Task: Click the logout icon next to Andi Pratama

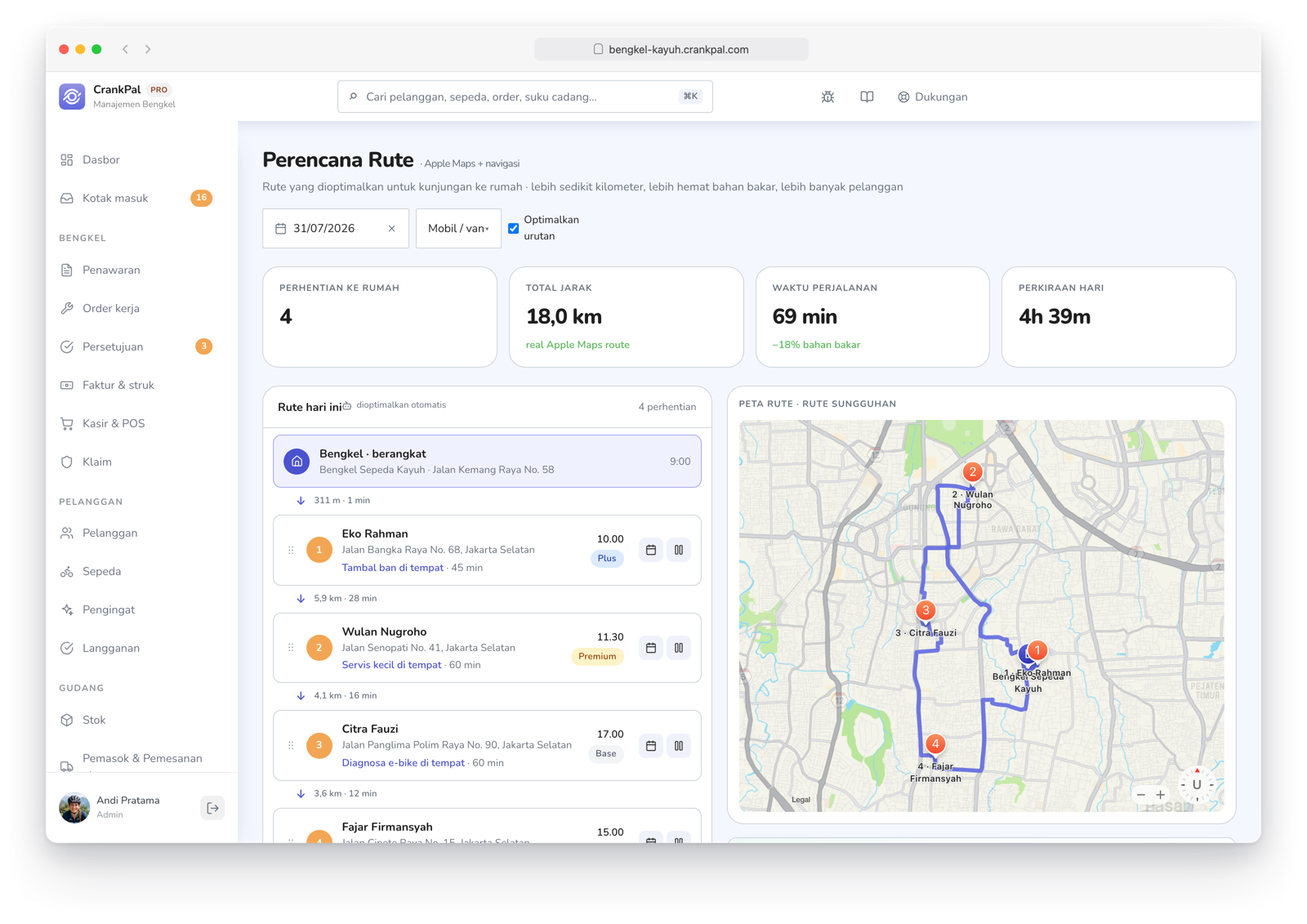Action: point(212,808)
